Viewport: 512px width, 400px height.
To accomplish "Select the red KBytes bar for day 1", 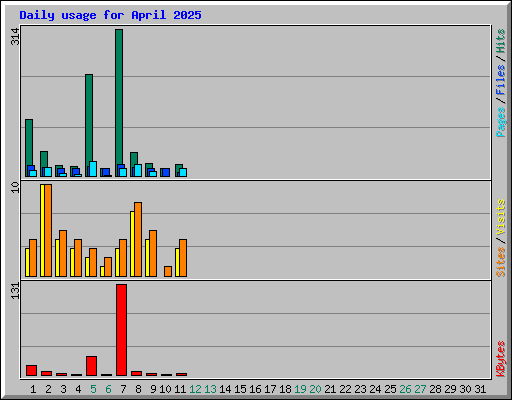I will (x=31, y=371).
